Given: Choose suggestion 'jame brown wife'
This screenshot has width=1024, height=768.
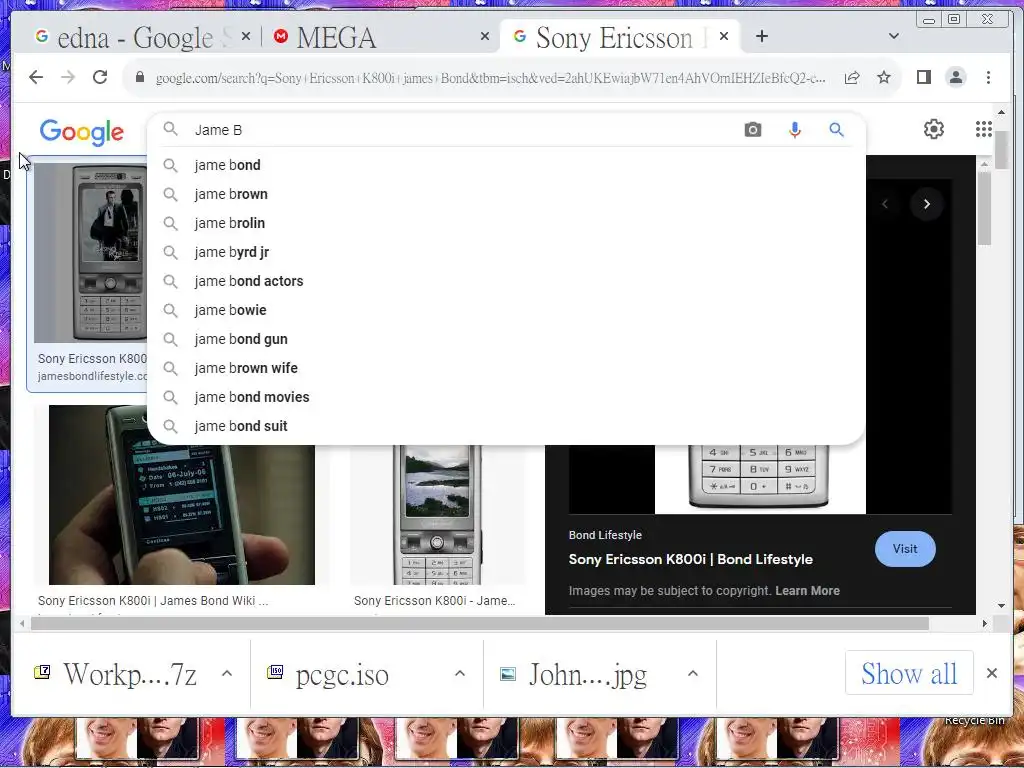Looking at the screenshot, I should pyautogui.click(x=506, y=368).
